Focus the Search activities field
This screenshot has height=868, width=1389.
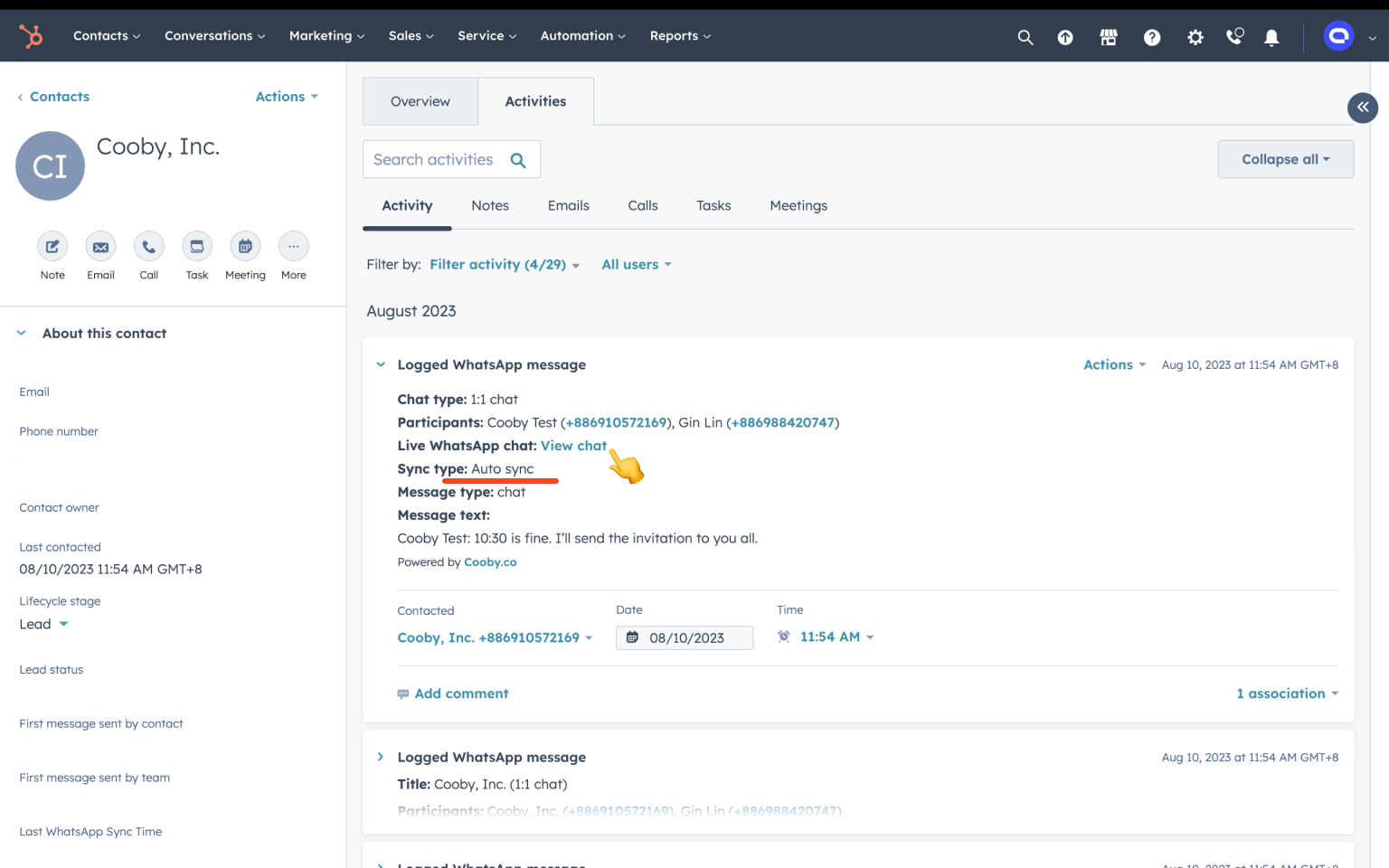(x=451, y=159)
